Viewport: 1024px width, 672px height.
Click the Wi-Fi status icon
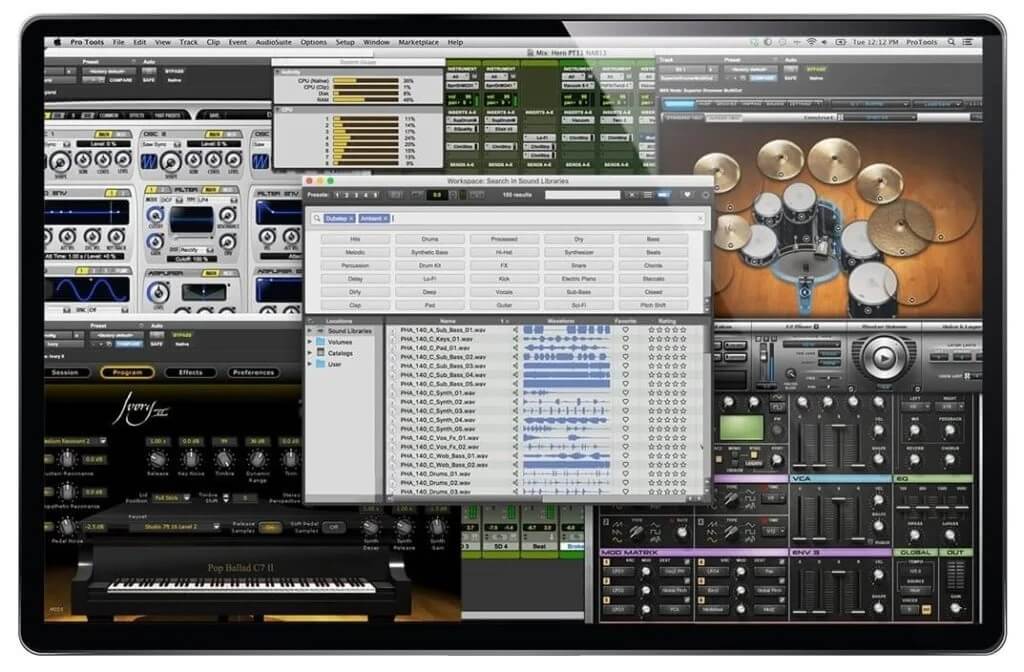coord(811,42)
